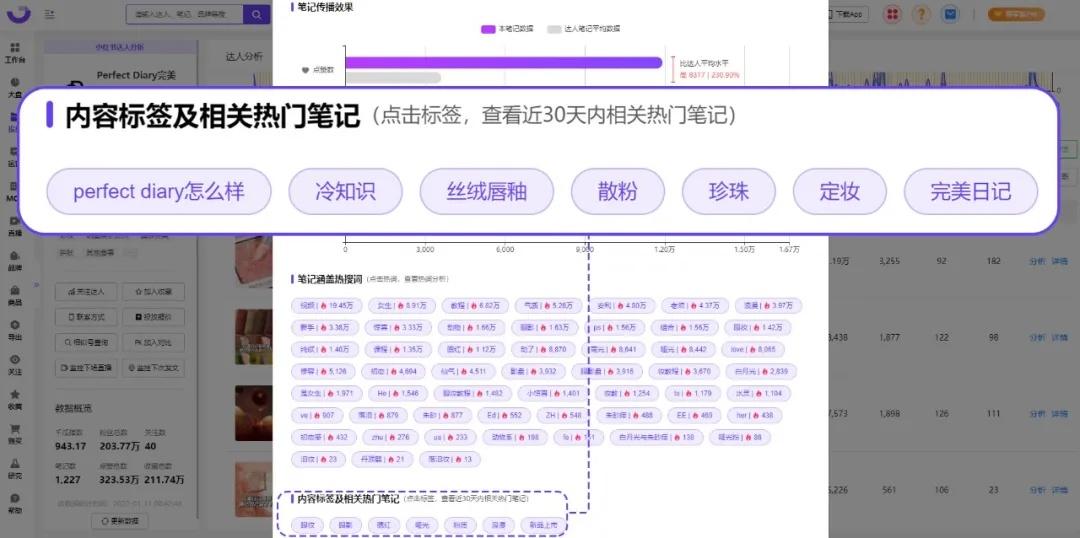Click the 关注达人 button
This screenshot has height=538, width=1080.
coord(86,291)
